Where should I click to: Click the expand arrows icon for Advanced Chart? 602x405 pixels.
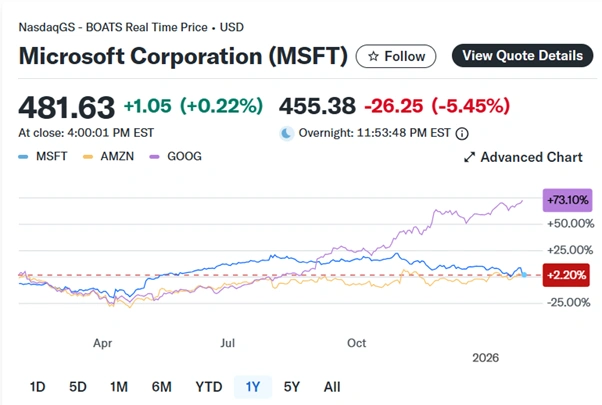click(x=470, y=157)
